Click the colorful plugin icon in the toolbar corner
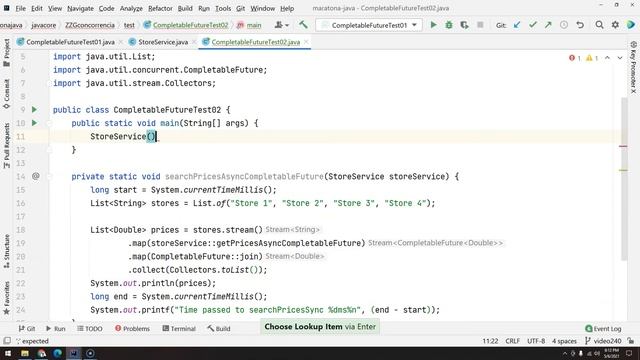Screen dimensions: 640x360 point(631,25)
